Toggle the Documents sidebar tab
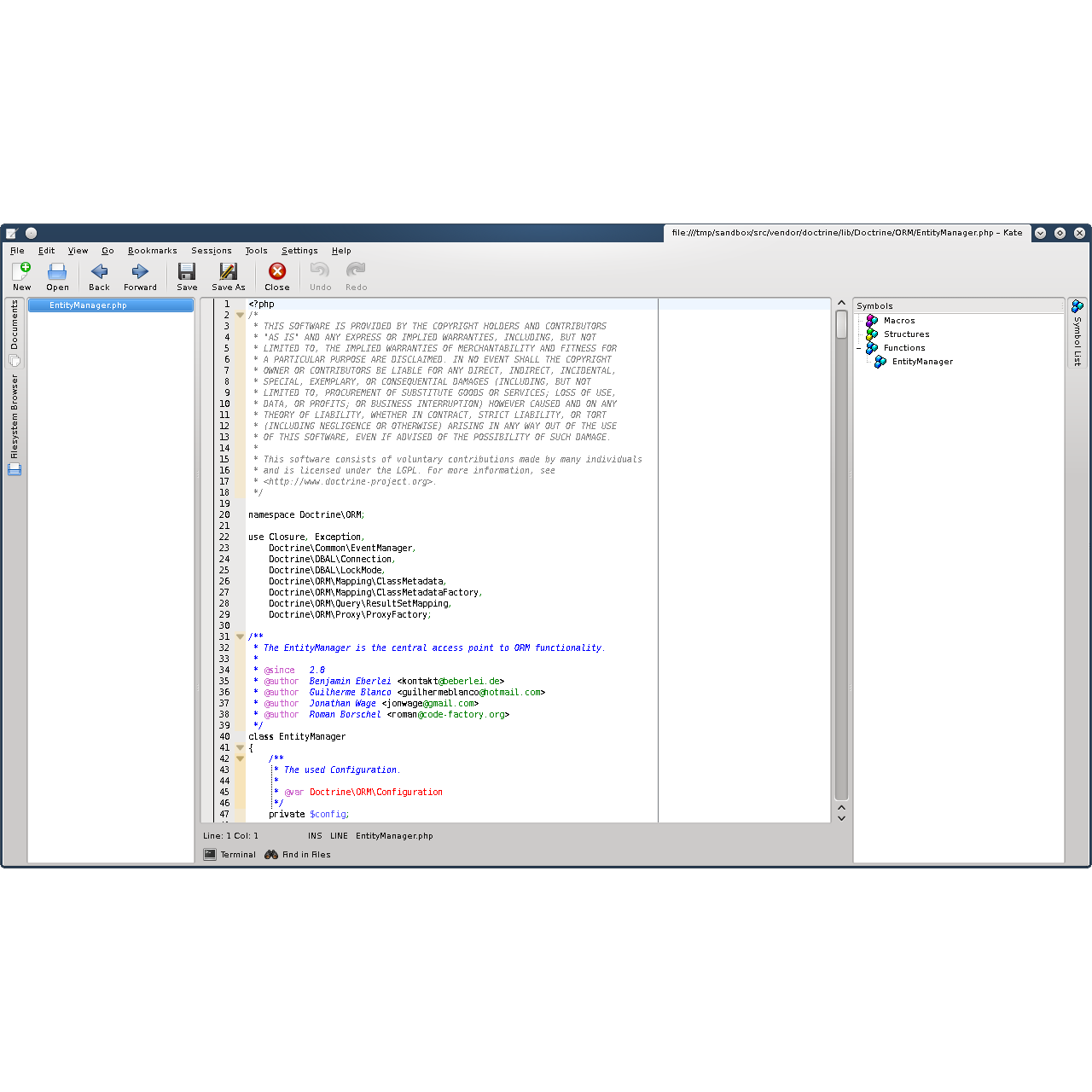The image size is (1092, 1092). [15, 326]
